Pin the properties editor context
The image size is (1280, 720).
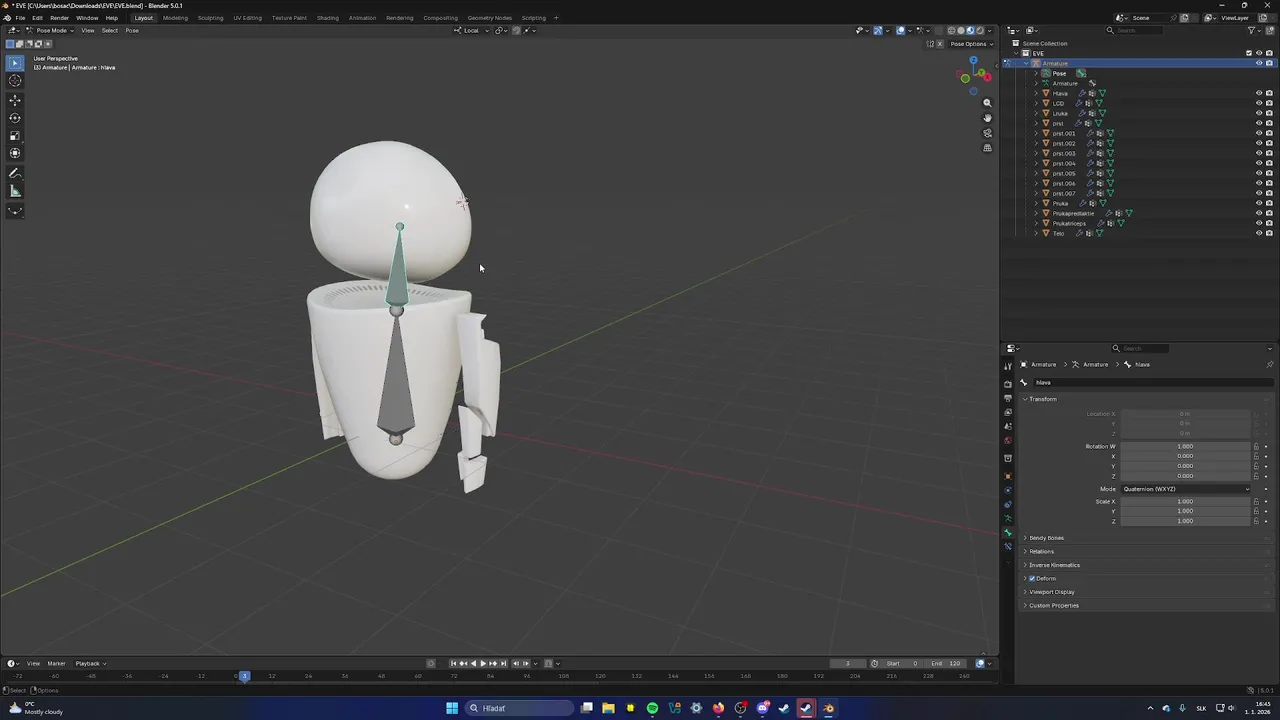pos(1269,364)
